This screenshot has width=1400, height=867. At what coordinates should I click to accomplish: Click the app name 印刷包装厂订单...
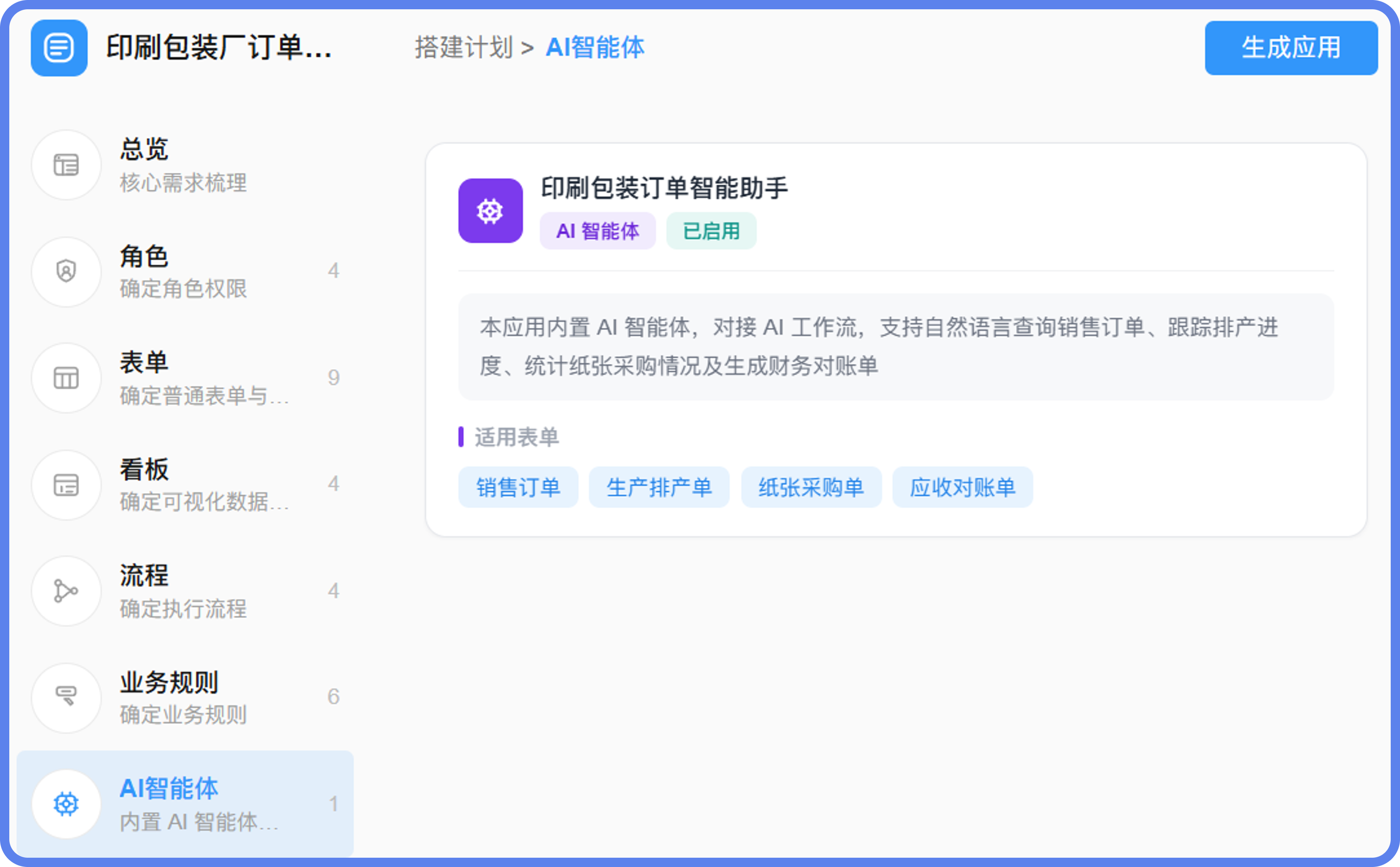tap(218, 47)
